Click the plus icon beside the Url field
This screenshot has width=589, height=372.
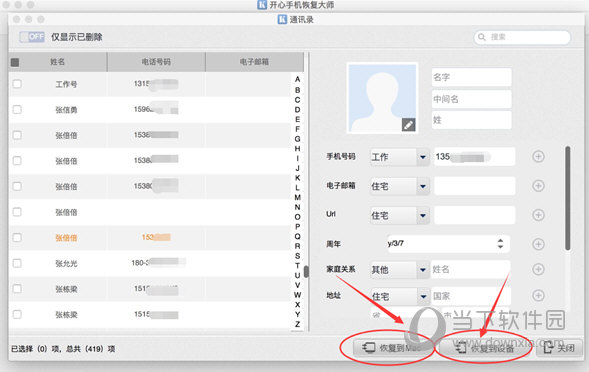[538, 215]
